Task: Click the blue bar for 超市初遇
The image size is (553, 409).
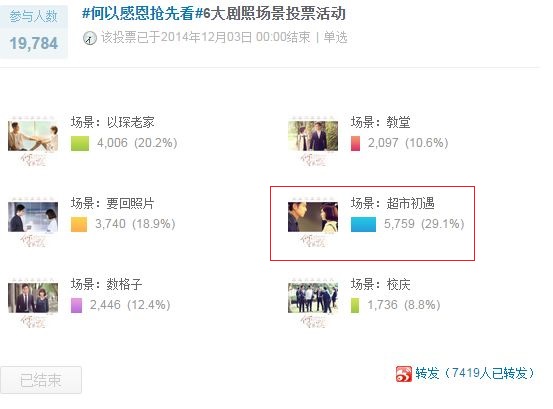Action: click(363, 225)
